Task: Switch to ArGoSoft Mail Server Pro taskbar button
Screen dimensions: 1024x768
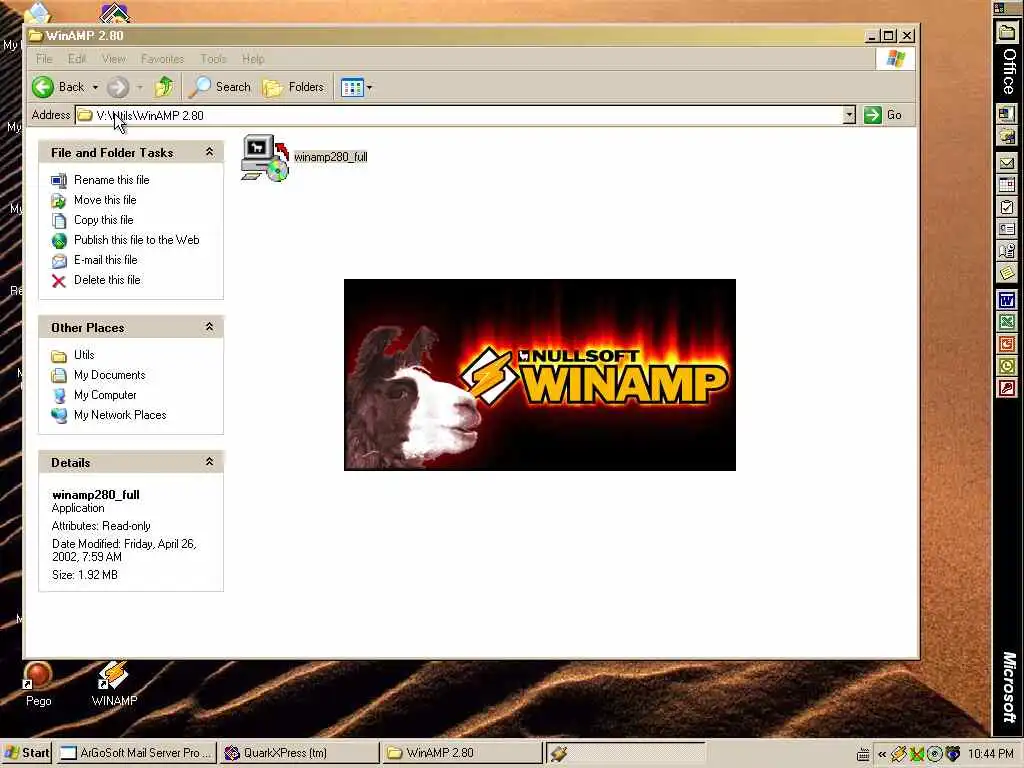Action: pyautogui.click(x=135, y=753)
